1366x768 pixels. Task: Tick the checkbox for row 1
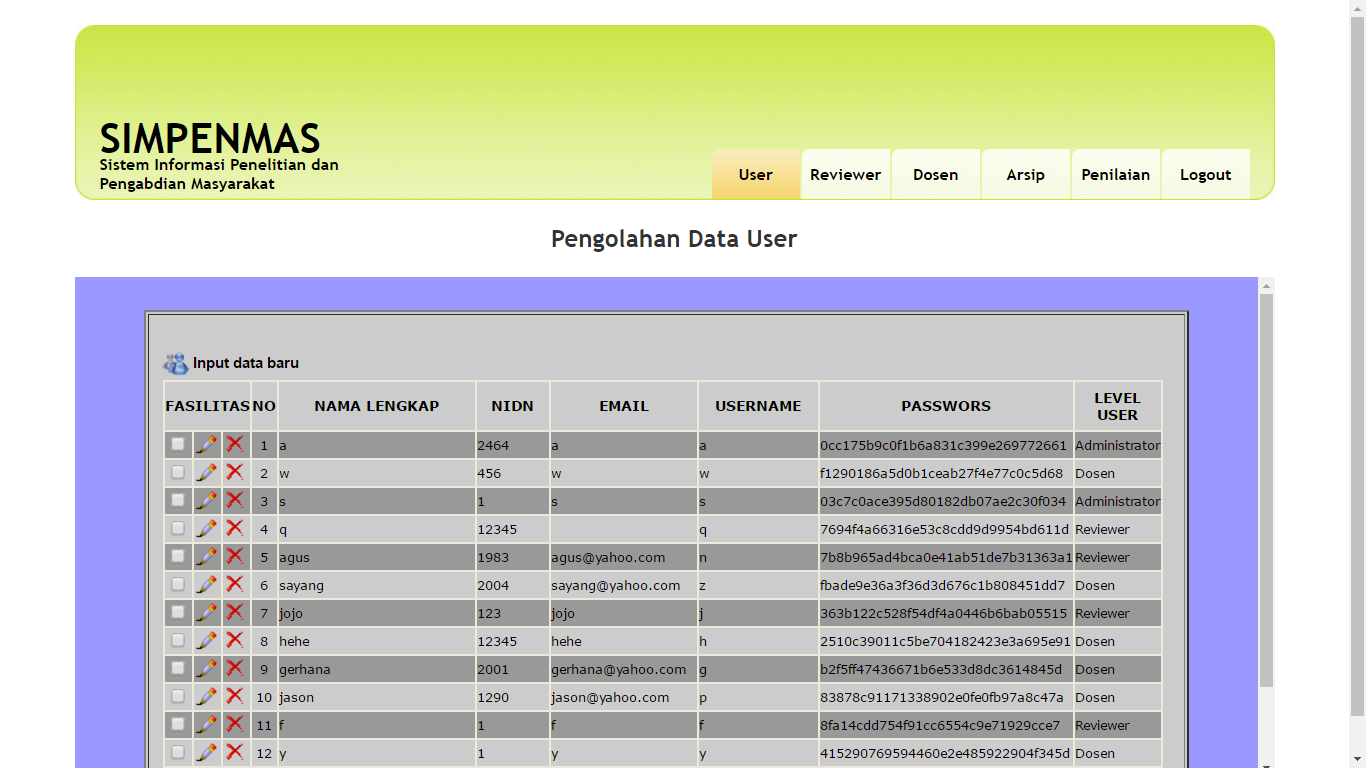[178, 444]
